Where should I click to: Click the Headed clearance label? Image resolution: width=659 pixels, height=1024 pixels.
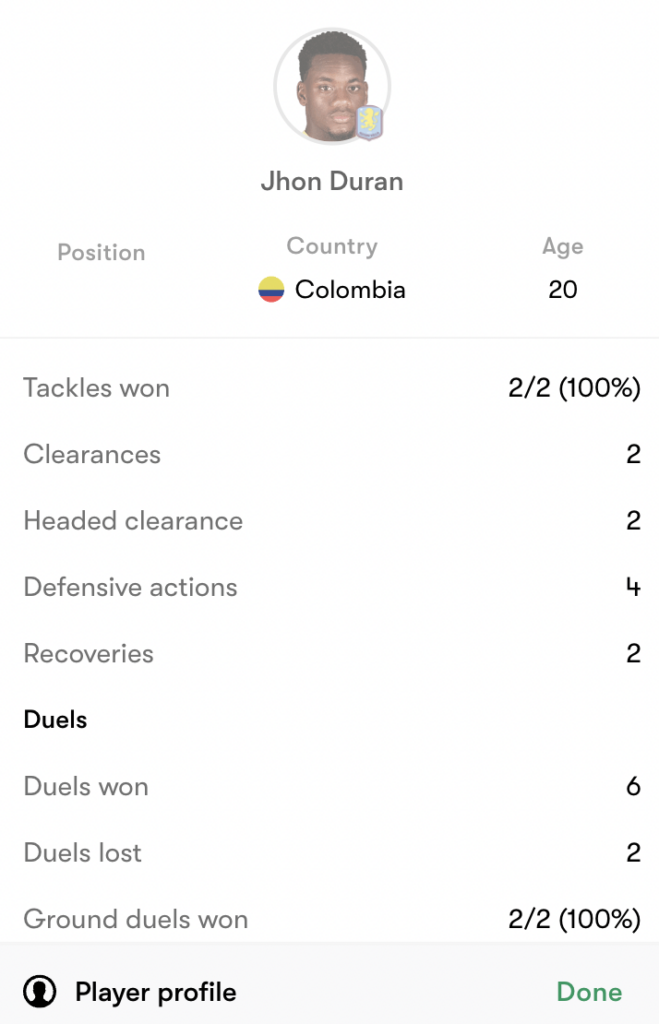point(133,521)
